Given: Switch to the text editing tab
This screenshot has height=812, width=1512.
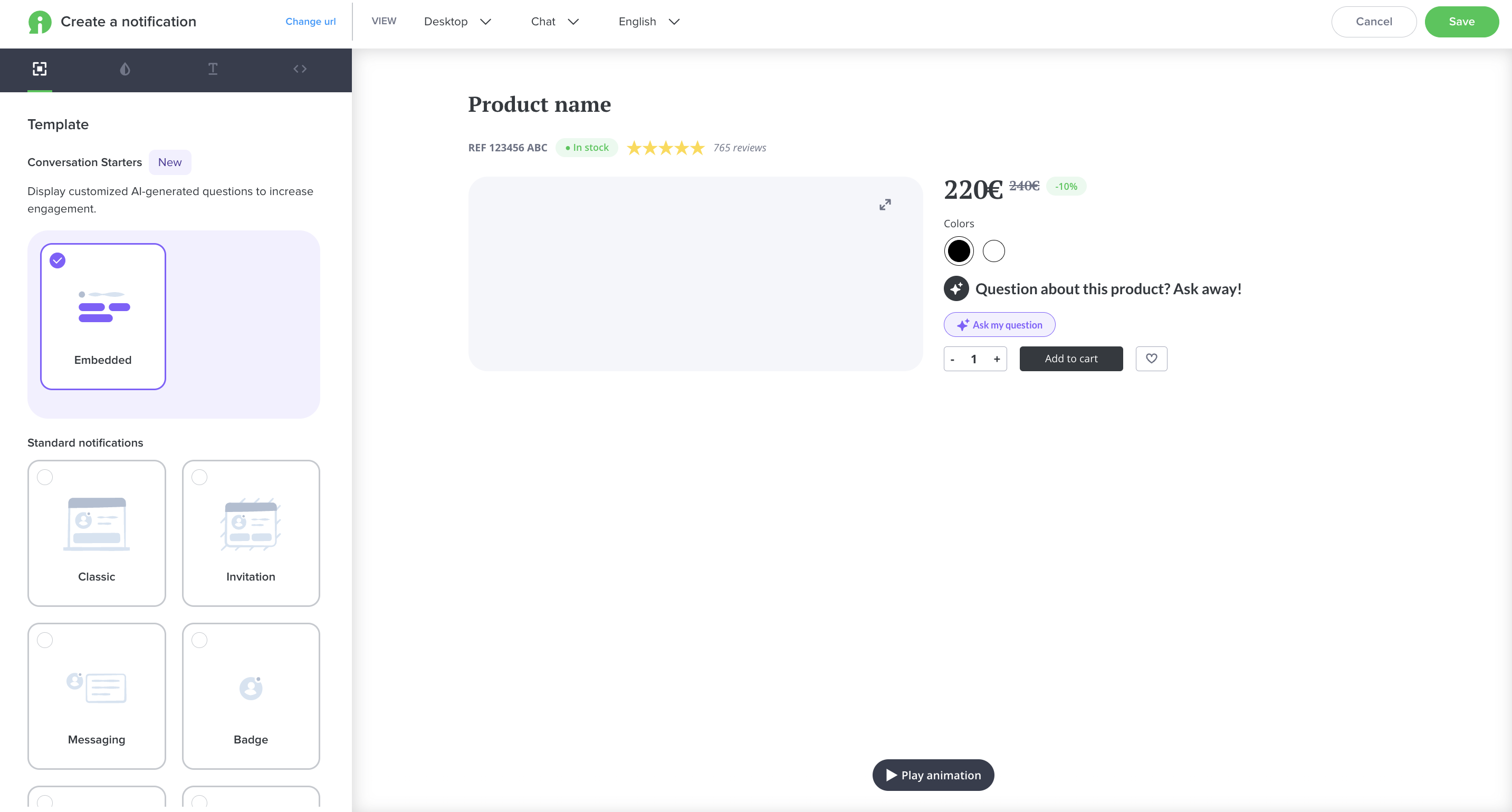Looking at the screenshot, I should pyautogui.click(x=213, y=69).
